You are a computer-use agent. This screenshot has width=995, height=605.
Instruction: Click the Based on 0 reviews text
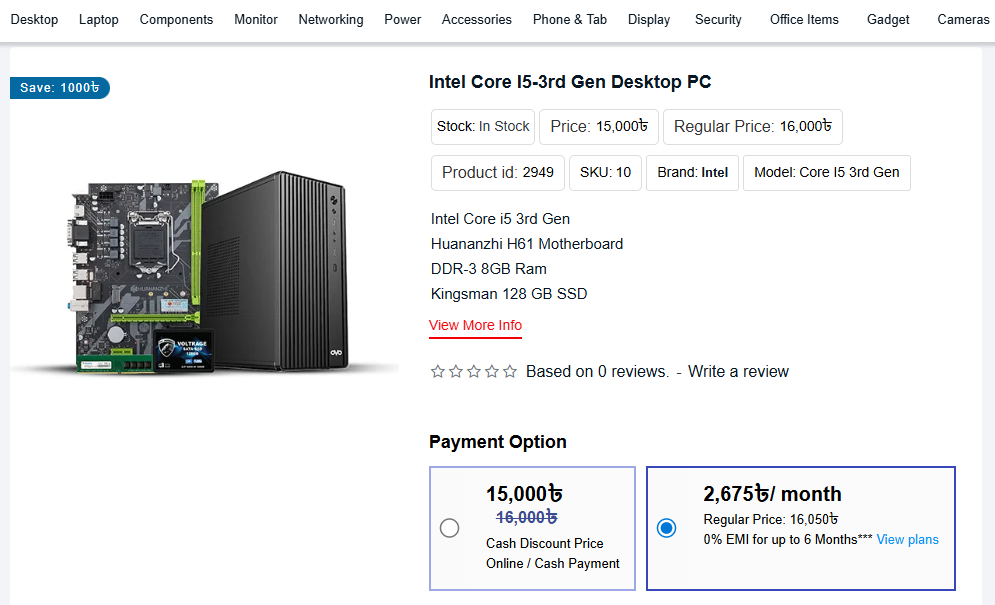click(597, 371)
